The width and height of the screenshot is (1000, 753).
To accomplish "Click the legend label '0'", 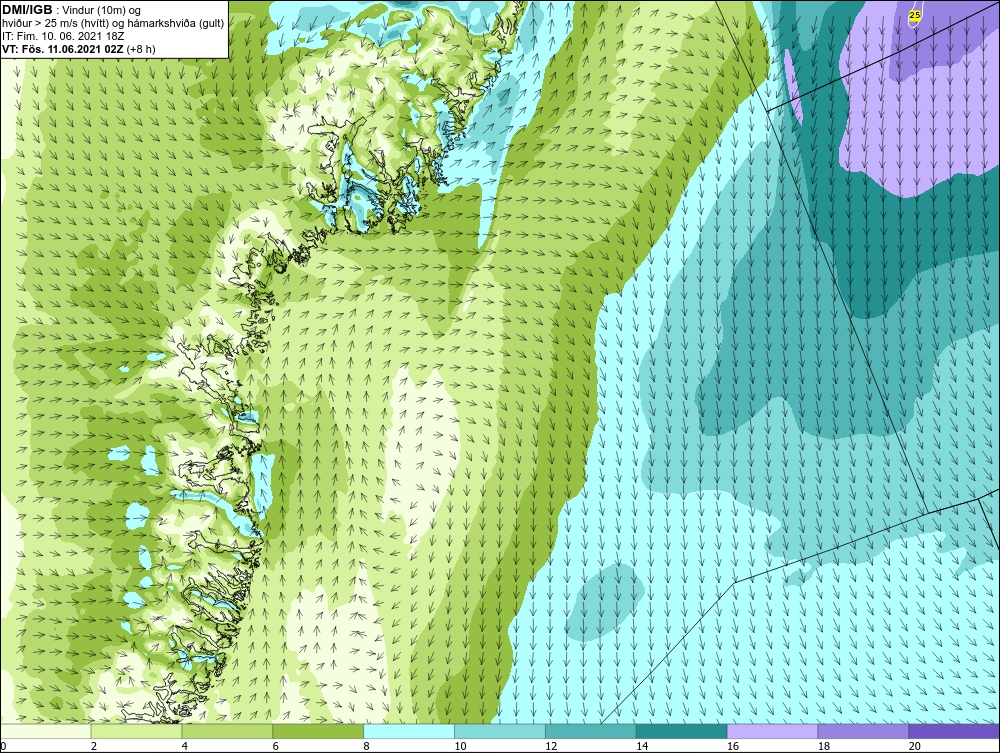I will click(3, 746).
